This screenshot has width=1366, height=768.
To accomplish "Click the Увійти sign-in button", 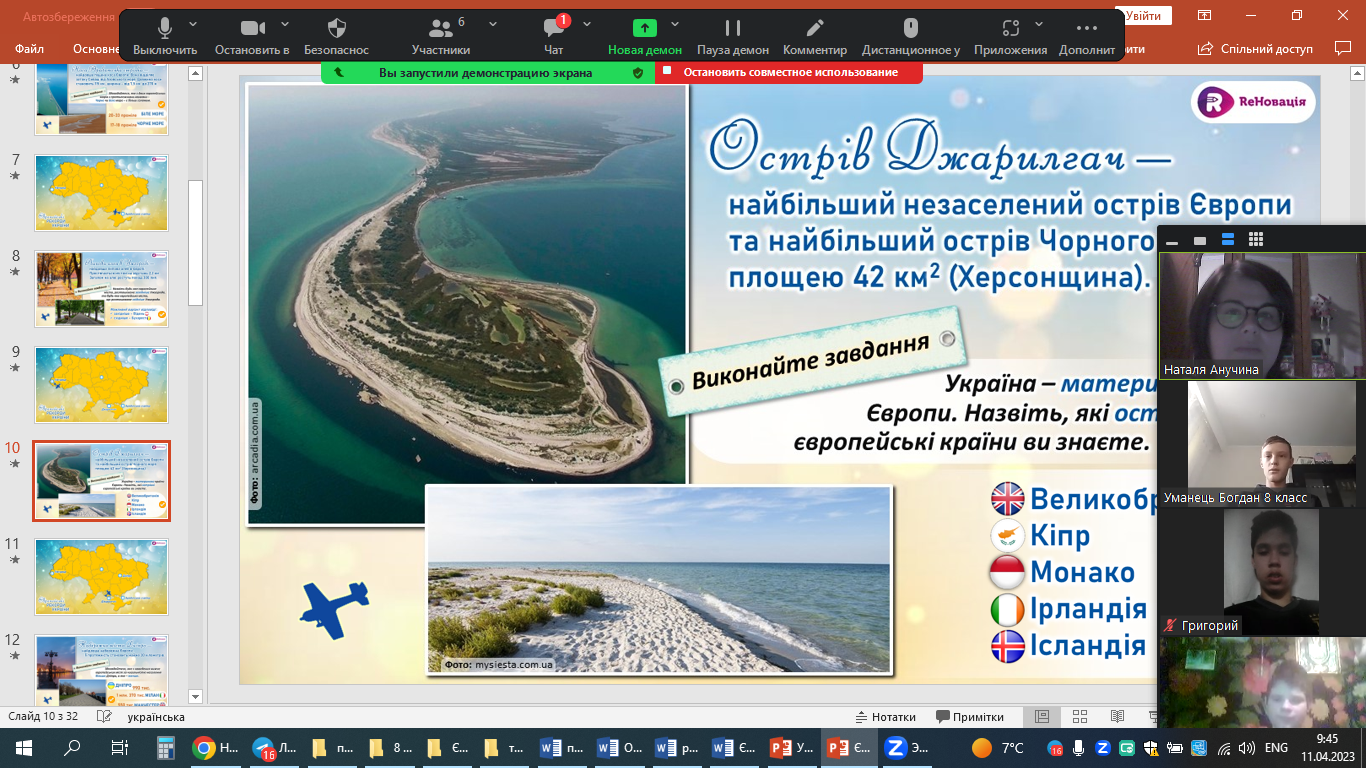I will (1143, 16).
